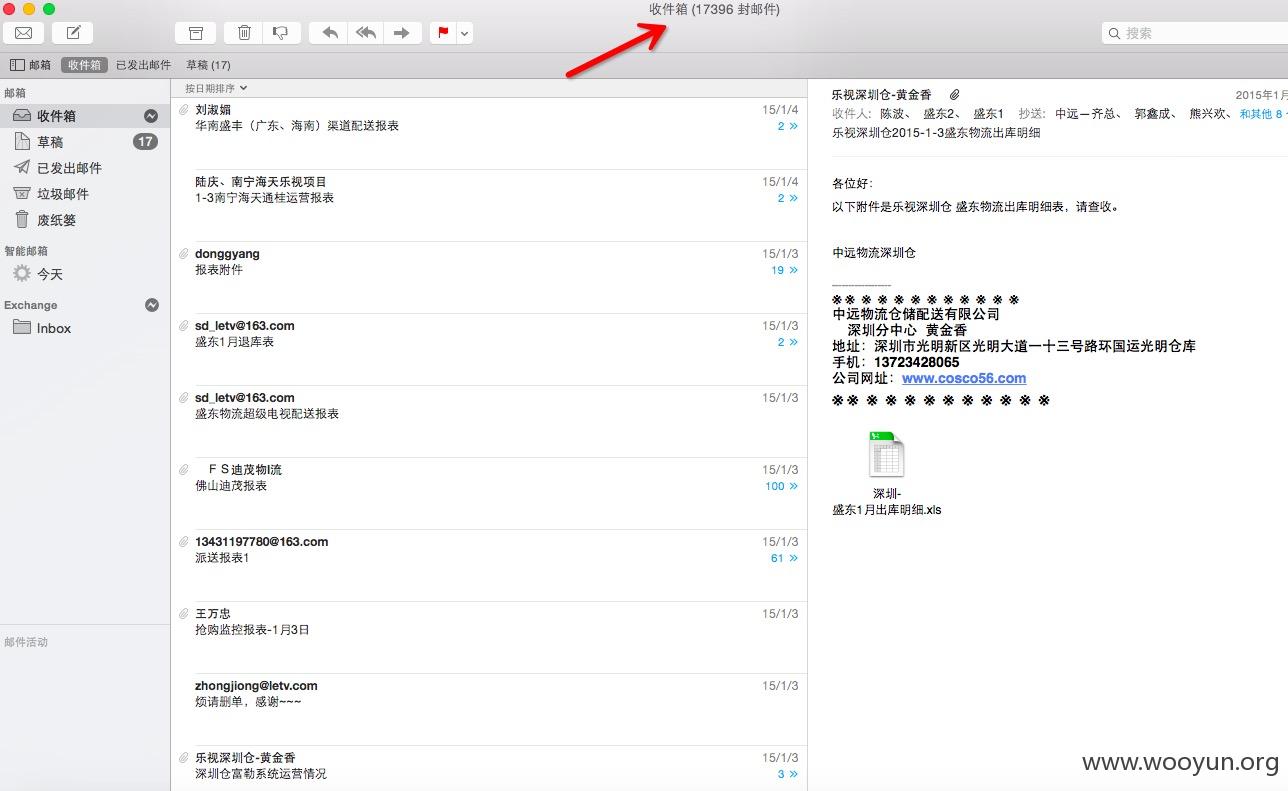Mark message as junk with thumbs-down icon

(281, 33)
